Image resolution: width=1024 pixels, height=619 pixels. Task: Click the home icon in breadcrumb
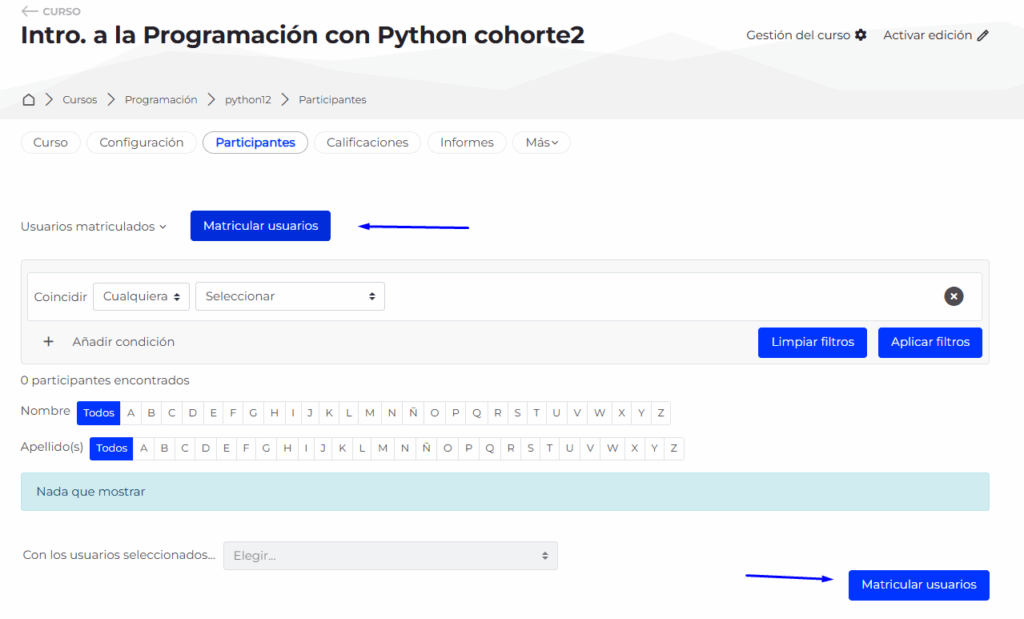(28, 99)
